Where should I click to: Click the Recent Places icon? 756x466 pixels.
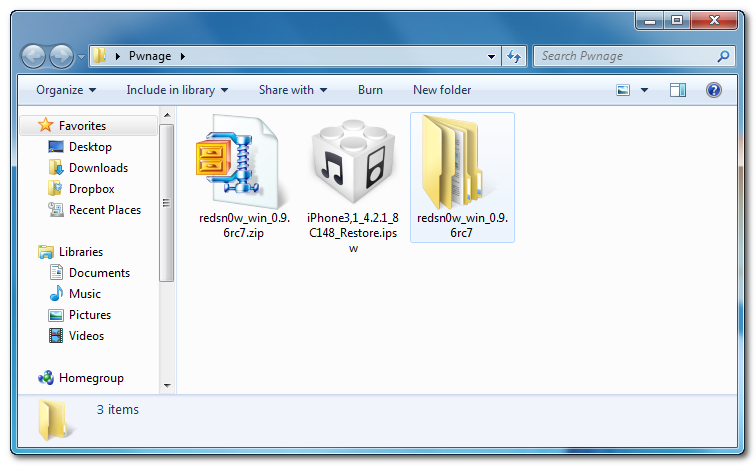tap(56, 210)
